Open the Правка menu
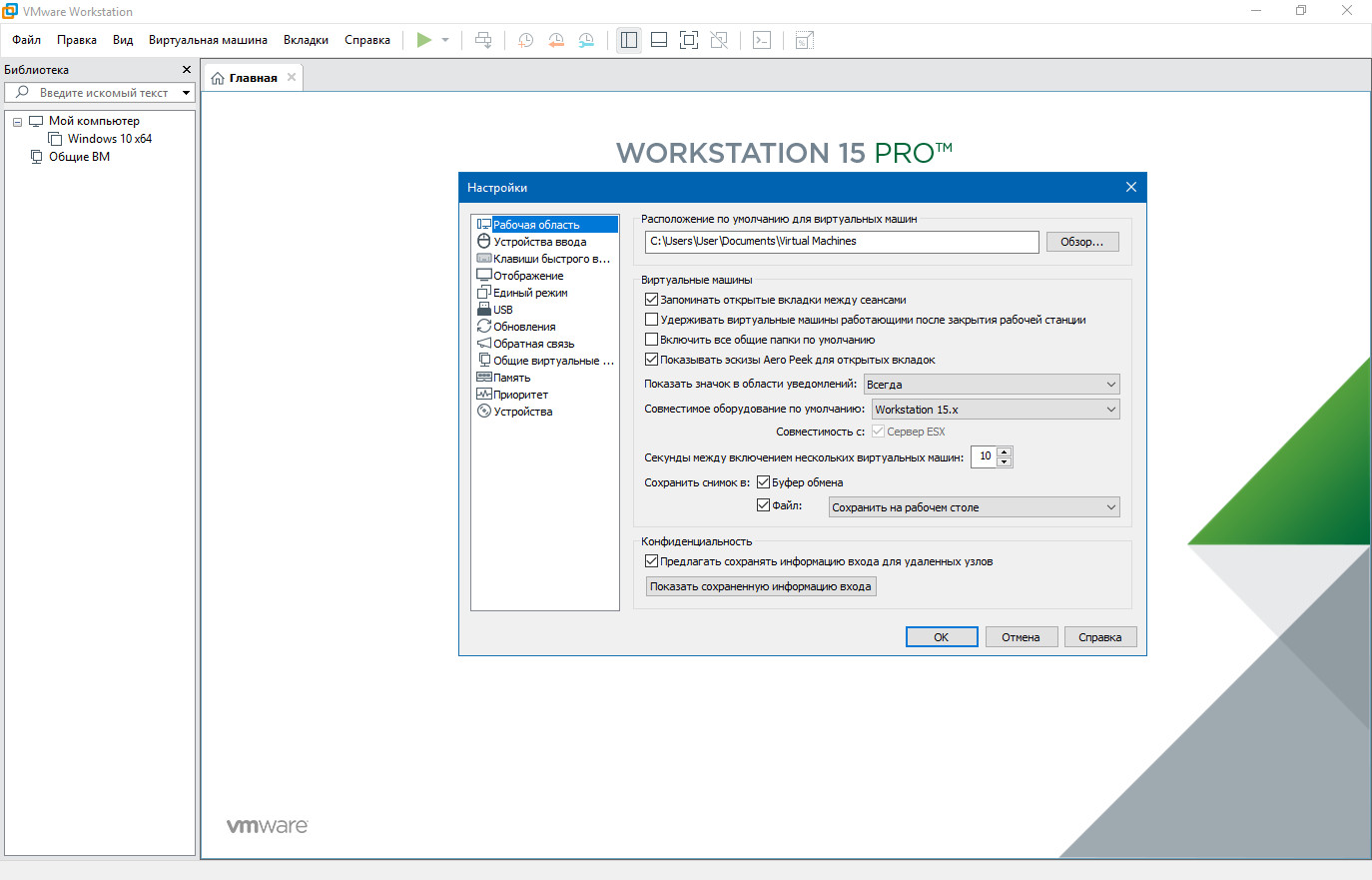 point(77,40)
